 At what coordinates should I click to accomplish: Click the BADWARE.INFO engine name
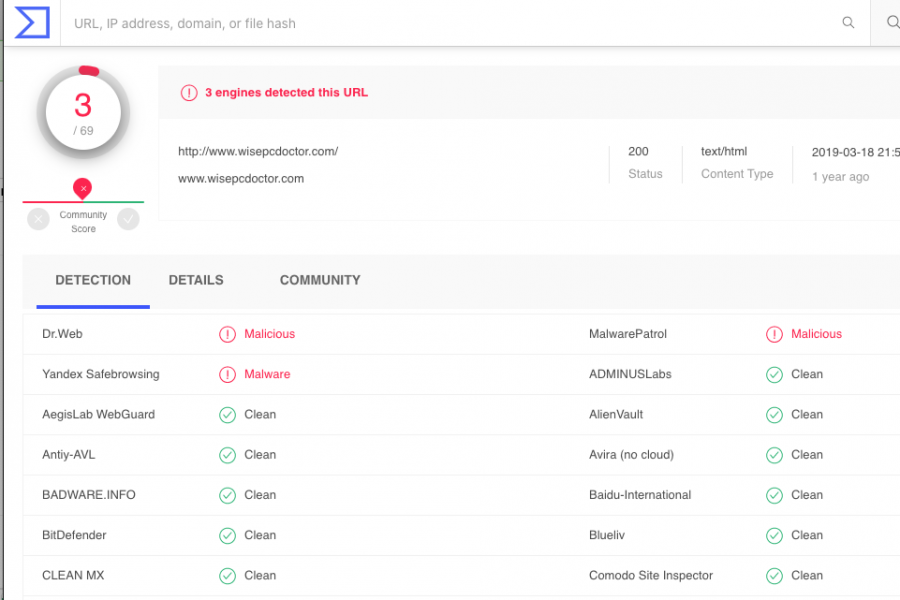pyautogui.click(x=88, y=495)
